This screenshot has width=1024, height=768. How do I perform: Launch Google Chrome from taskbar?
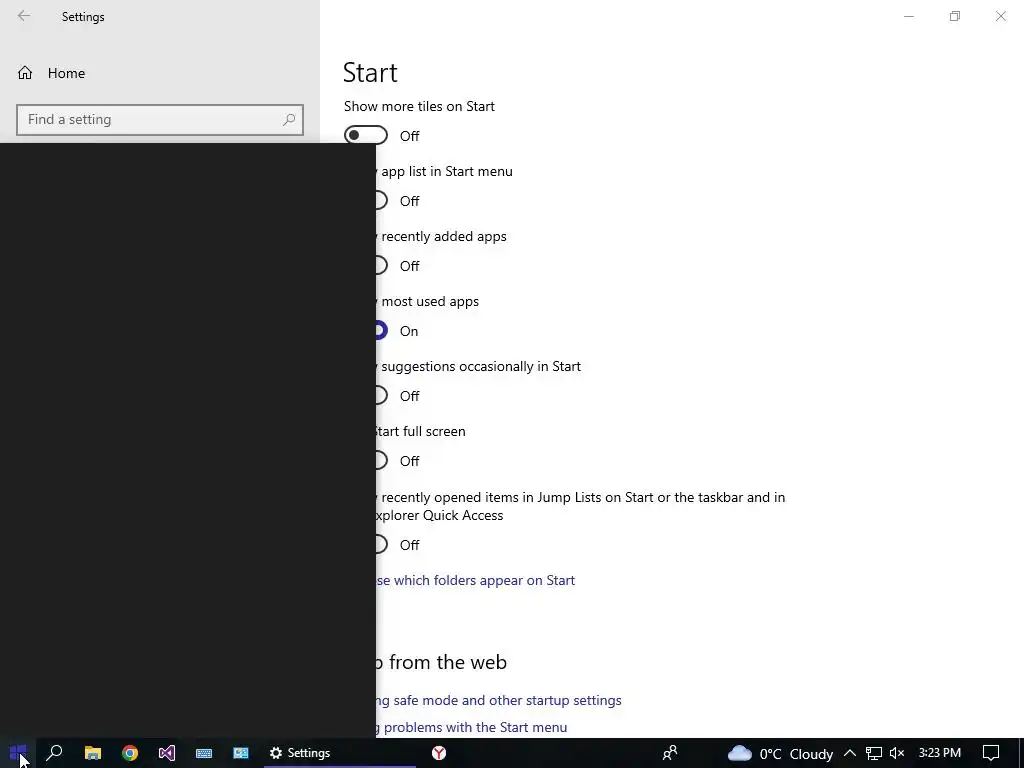click(130, 753)
